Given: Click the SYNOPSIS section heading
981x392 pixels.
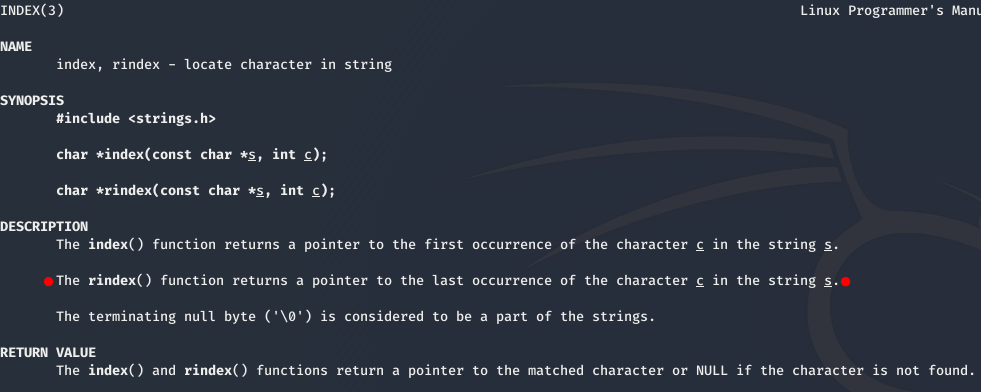Looking at the screenshot, I should (x=32, y=101).
